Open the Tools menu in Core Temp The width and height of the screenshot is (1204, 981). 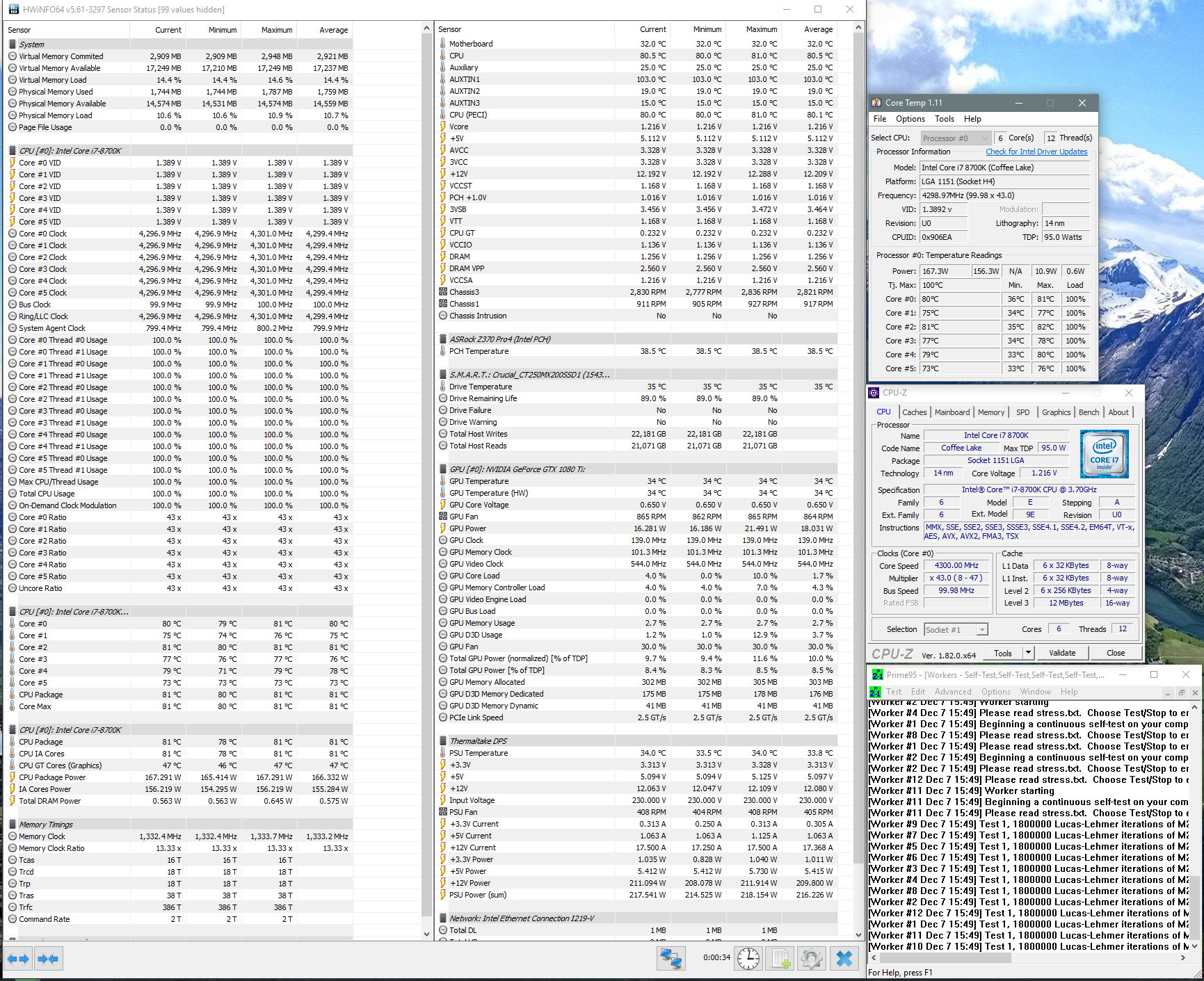(945, 119)
